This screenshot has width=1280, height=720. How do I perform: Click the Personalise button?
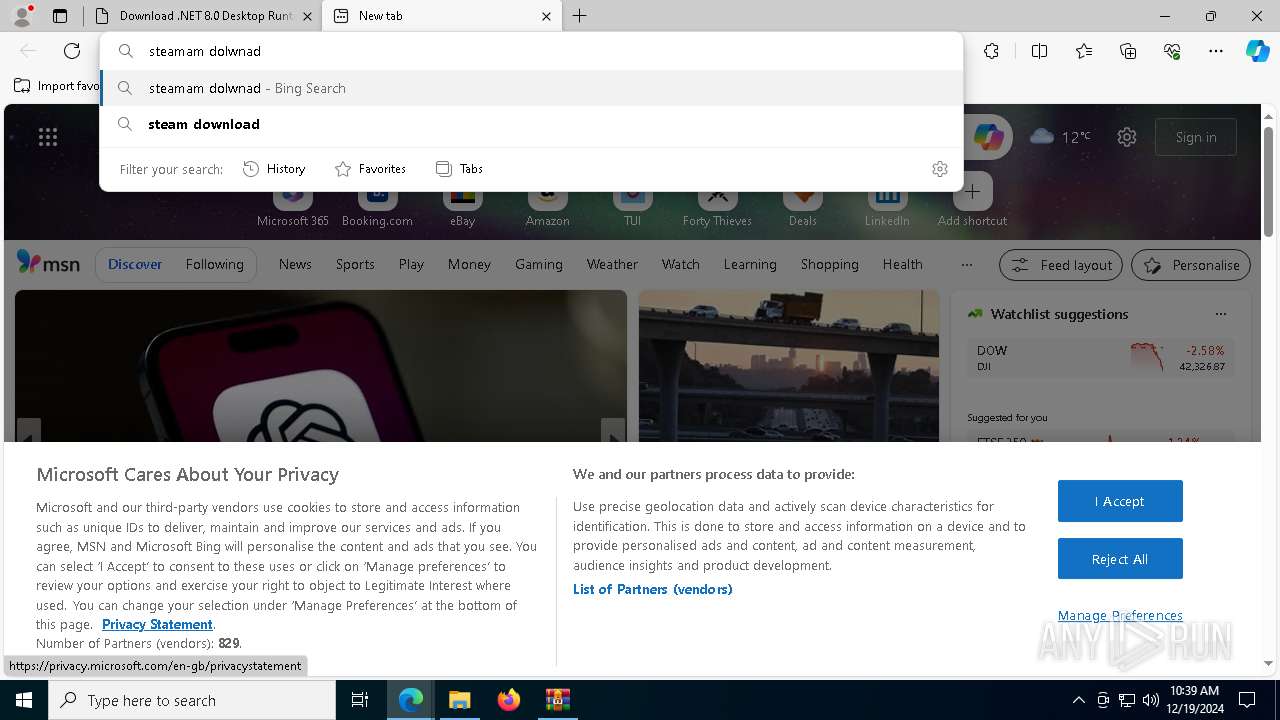[x=1191, y=265]
